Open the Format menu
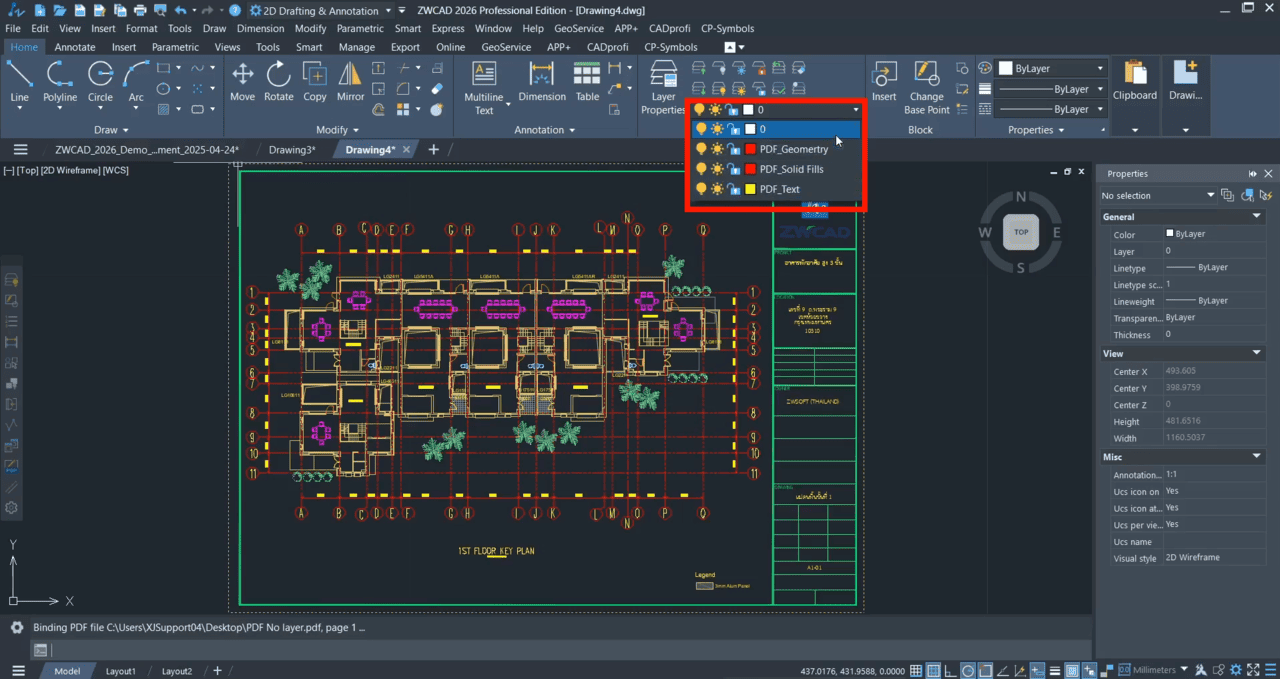The height and width of the screenshot is (679, 1280). click(x=141, y=28)
